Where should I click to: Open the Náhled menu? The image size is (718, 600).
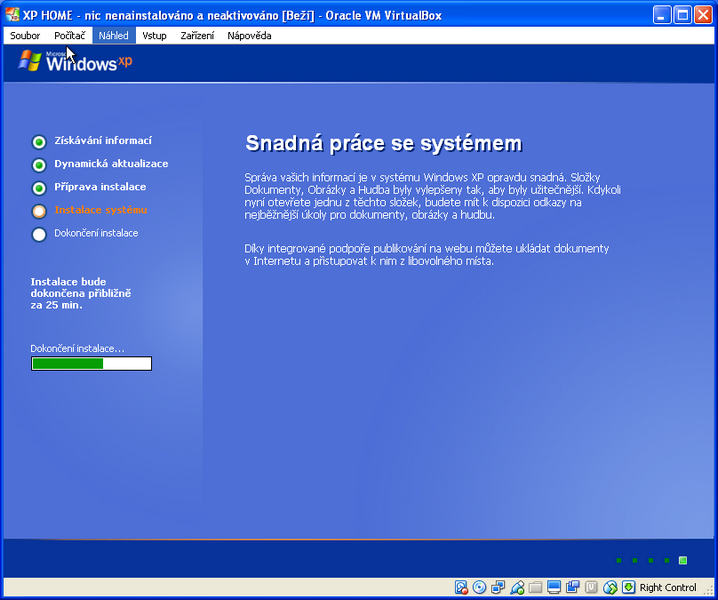[x=114, y=36]
